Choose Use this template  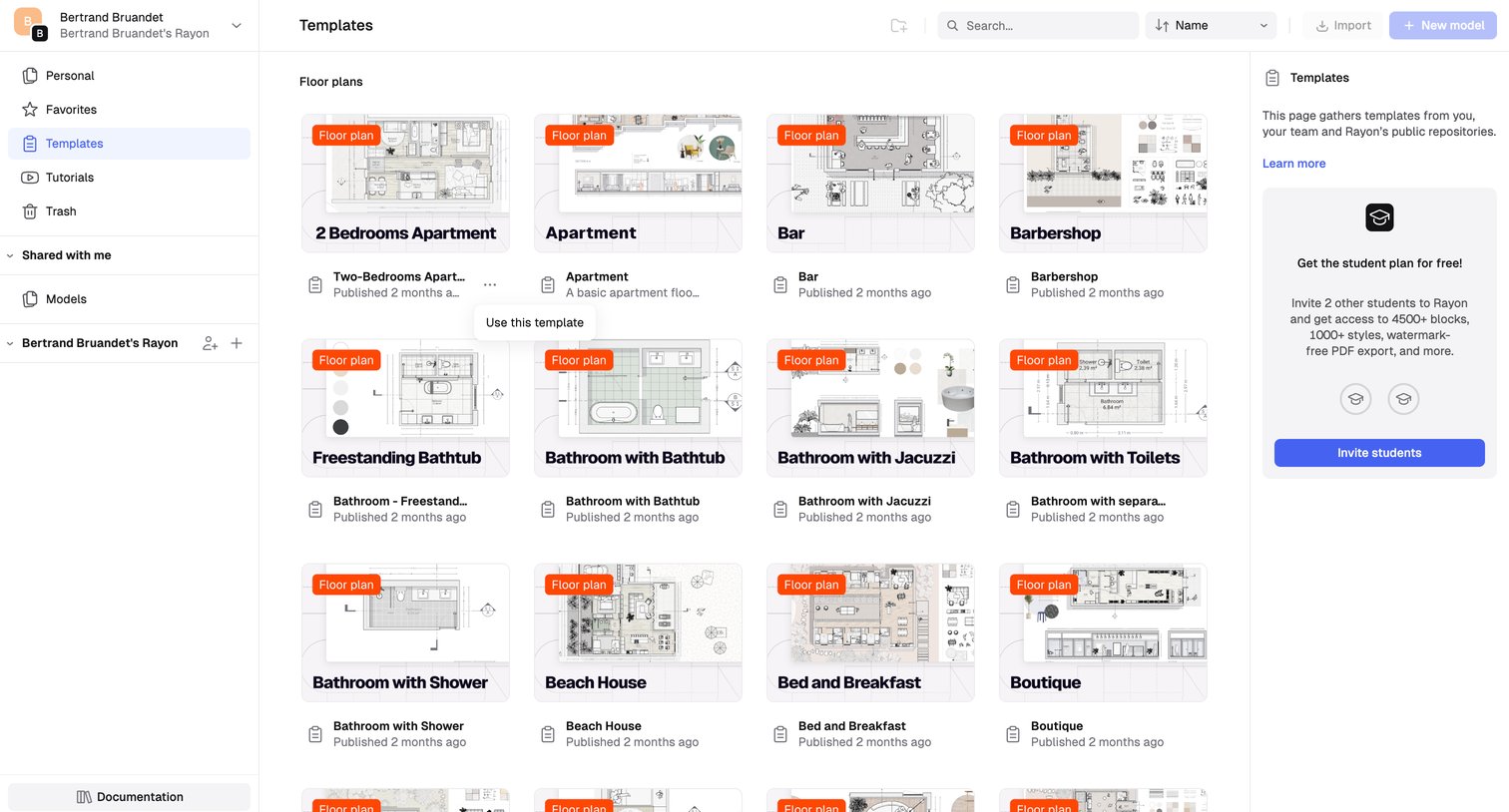coord(535,323)
